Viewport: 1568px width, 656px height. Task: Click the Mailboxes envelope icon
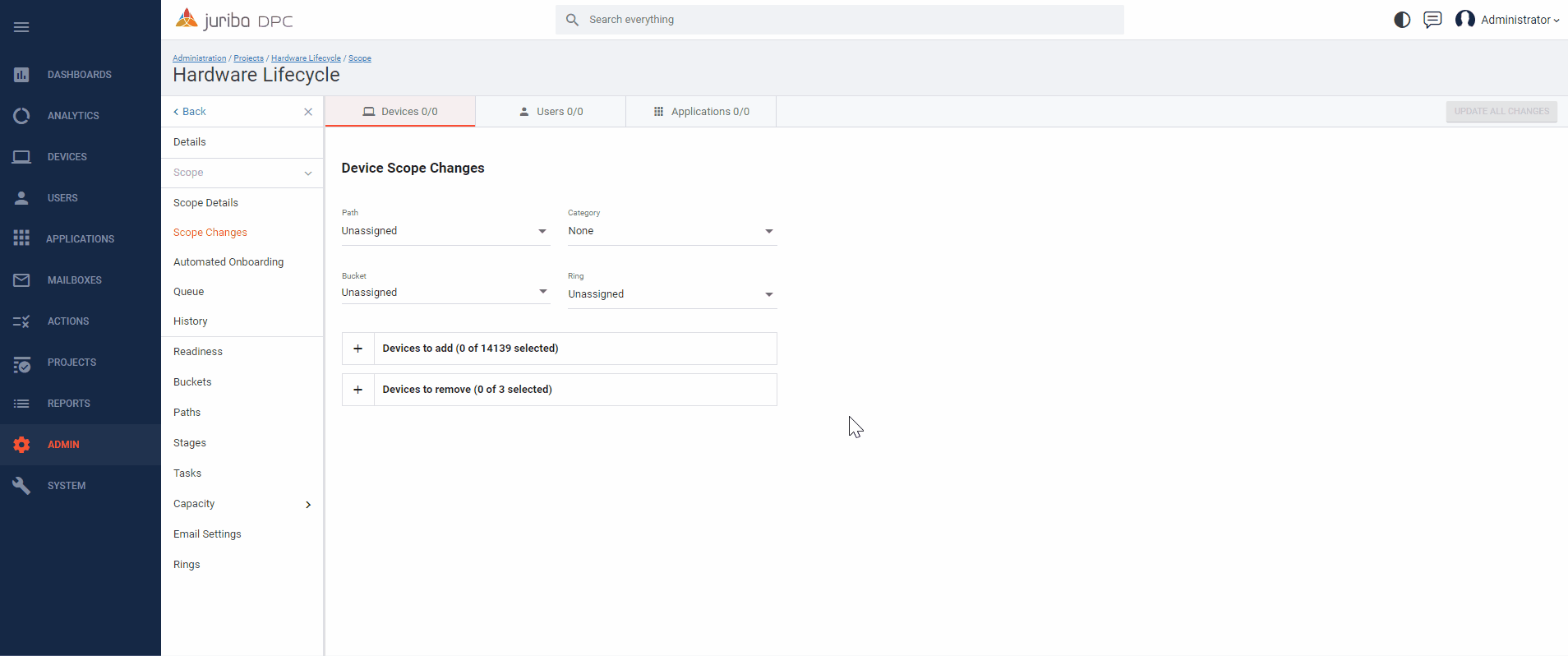21,280
